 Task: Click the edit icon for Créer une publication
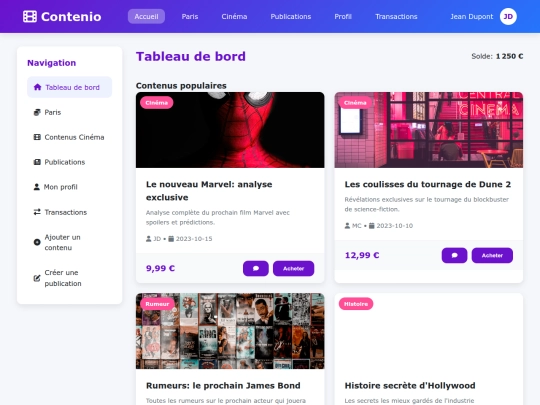click(37, 278)
